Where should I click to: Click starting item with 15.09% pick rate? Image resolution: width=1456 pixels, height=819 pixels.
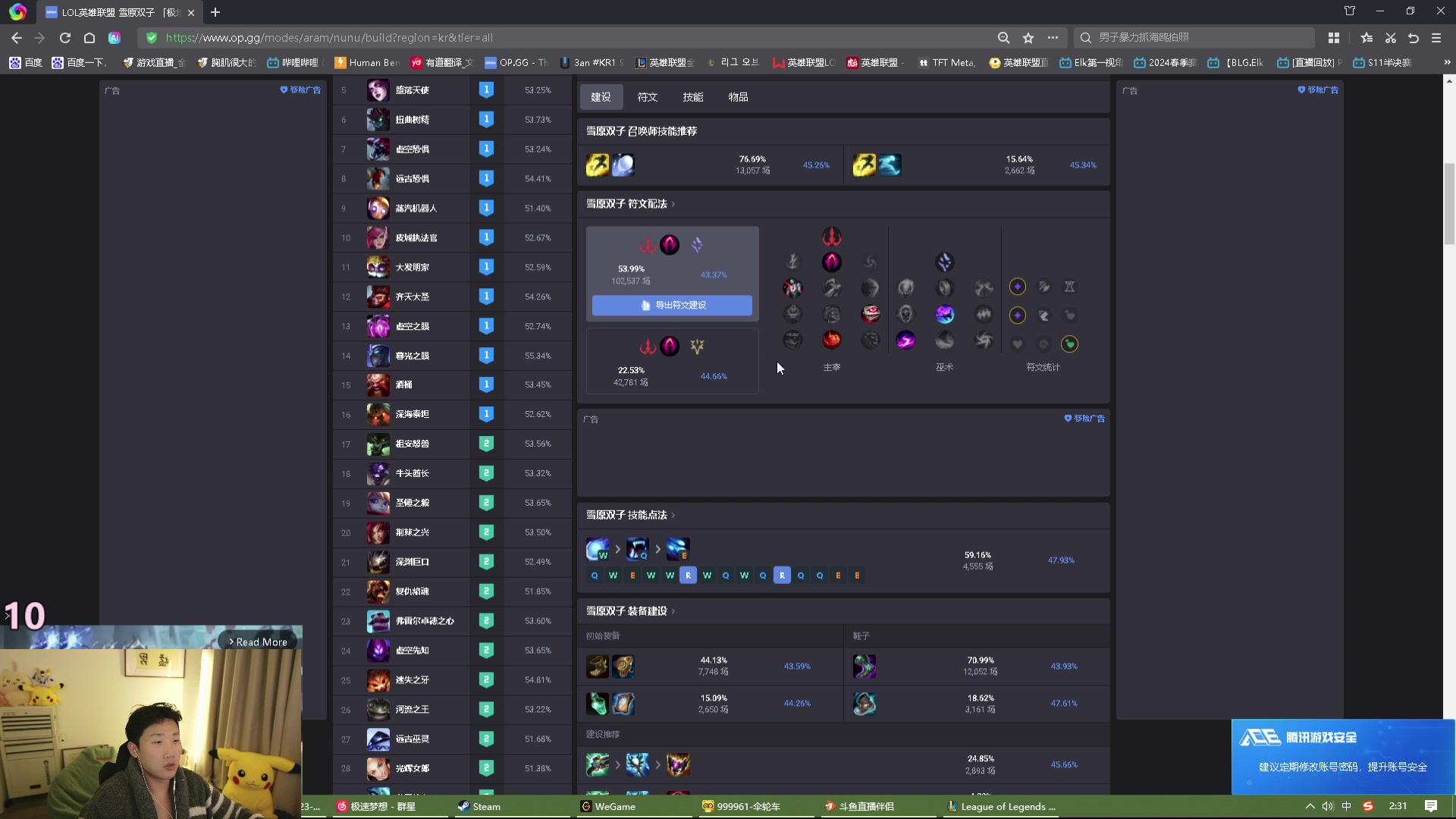(610, 704)
